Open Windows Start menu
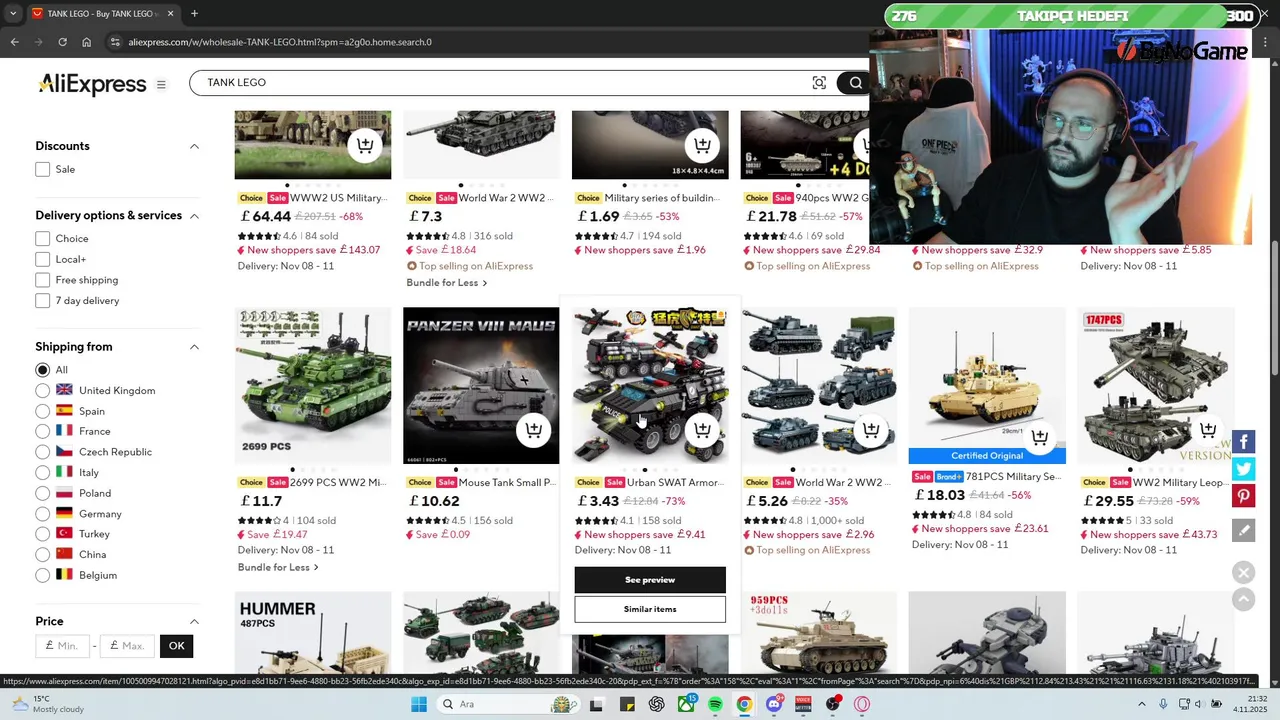 [x=419, y=704]
